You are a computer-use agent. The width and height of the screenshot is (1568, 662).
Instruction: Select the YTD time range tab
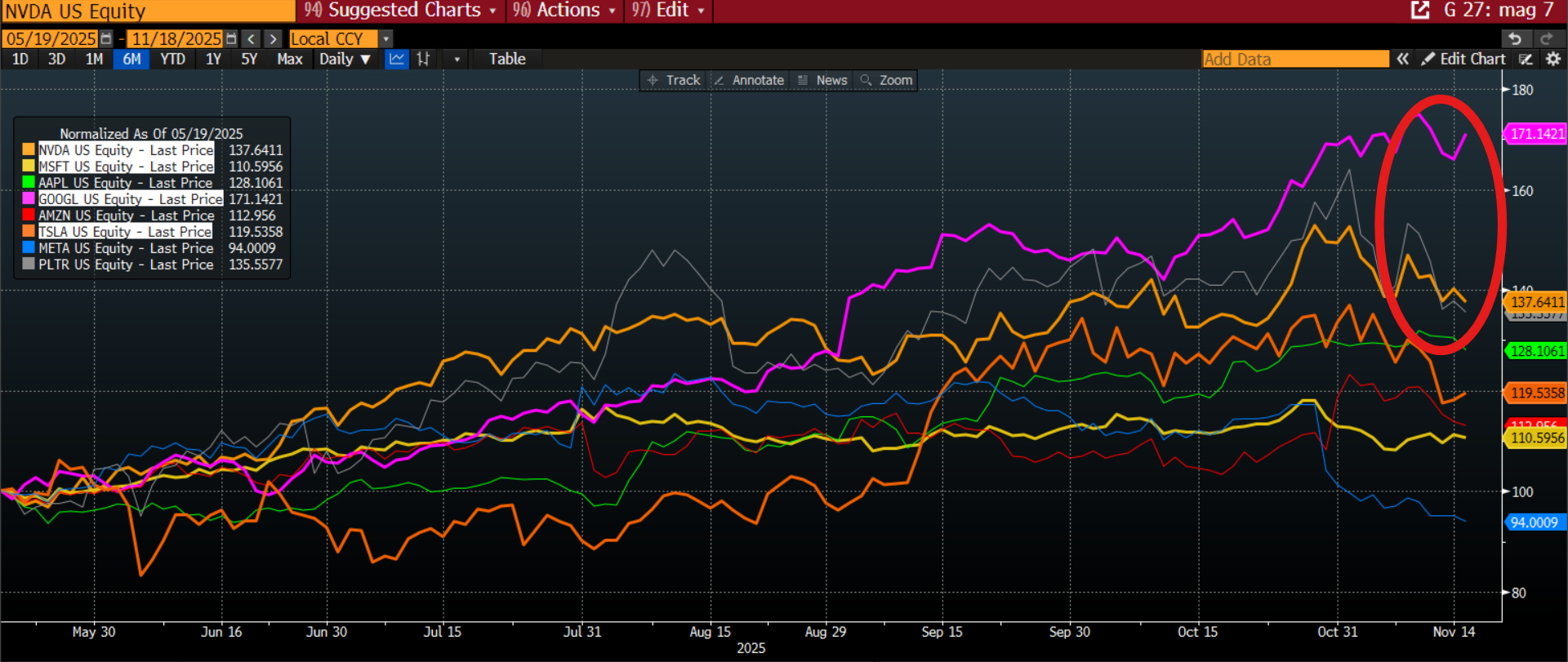pos(172,59)
